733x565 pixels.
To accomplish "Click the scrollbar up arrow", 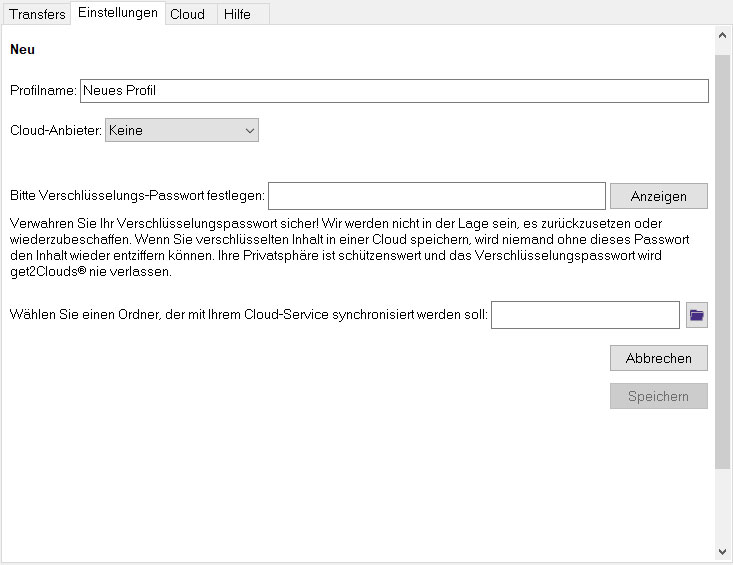I will [x=722, y=35].
